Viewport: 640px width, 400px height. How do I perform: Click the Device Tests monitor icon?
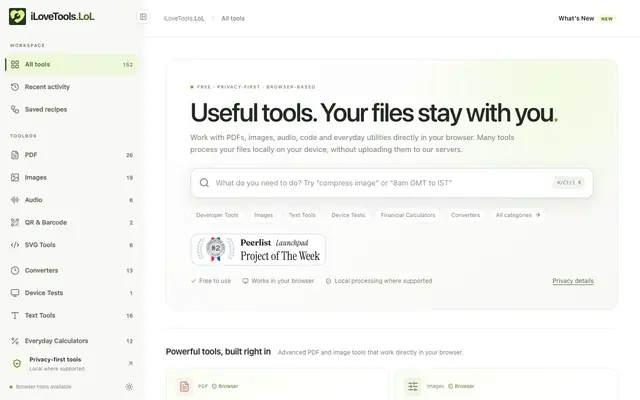(x=15, y=293)
